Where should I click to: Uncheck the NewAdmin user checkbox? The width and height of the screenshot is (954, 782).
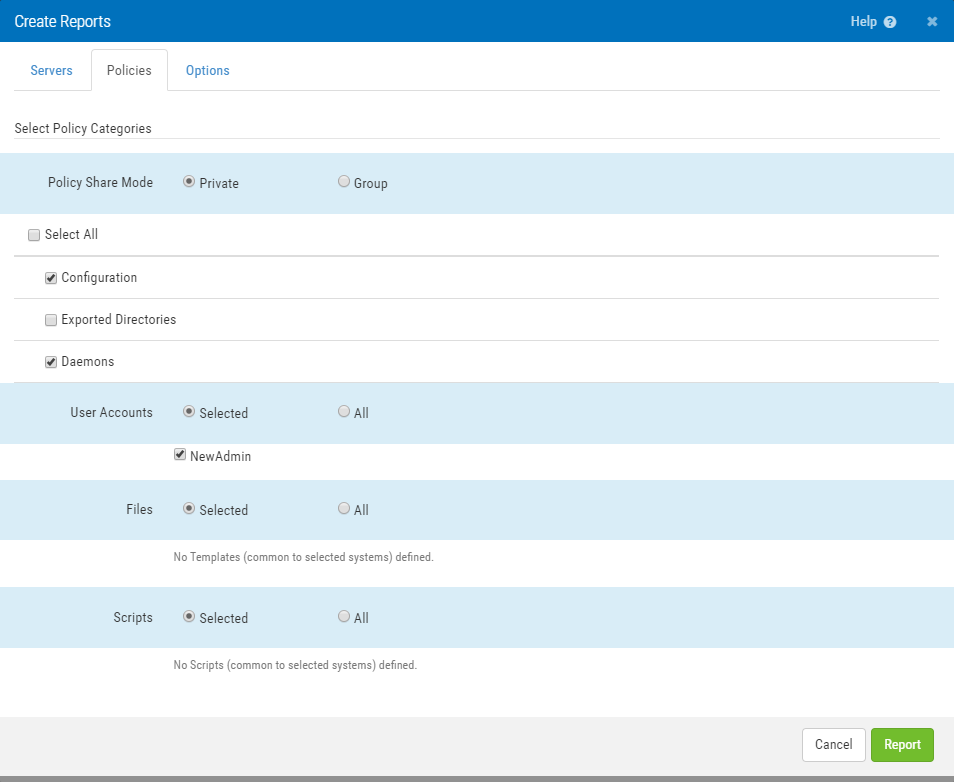(180, 455)
